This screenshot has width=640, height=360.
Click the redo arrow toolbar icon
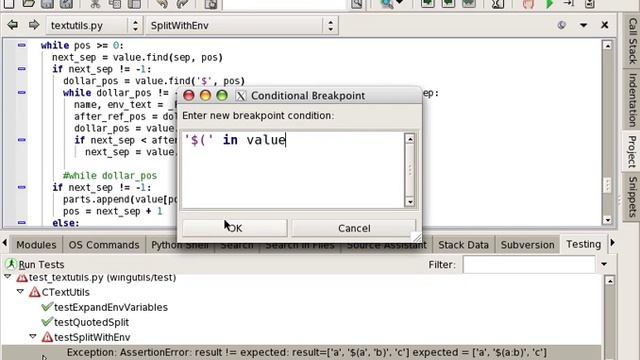pyautogui.click(x=182, y=4)
